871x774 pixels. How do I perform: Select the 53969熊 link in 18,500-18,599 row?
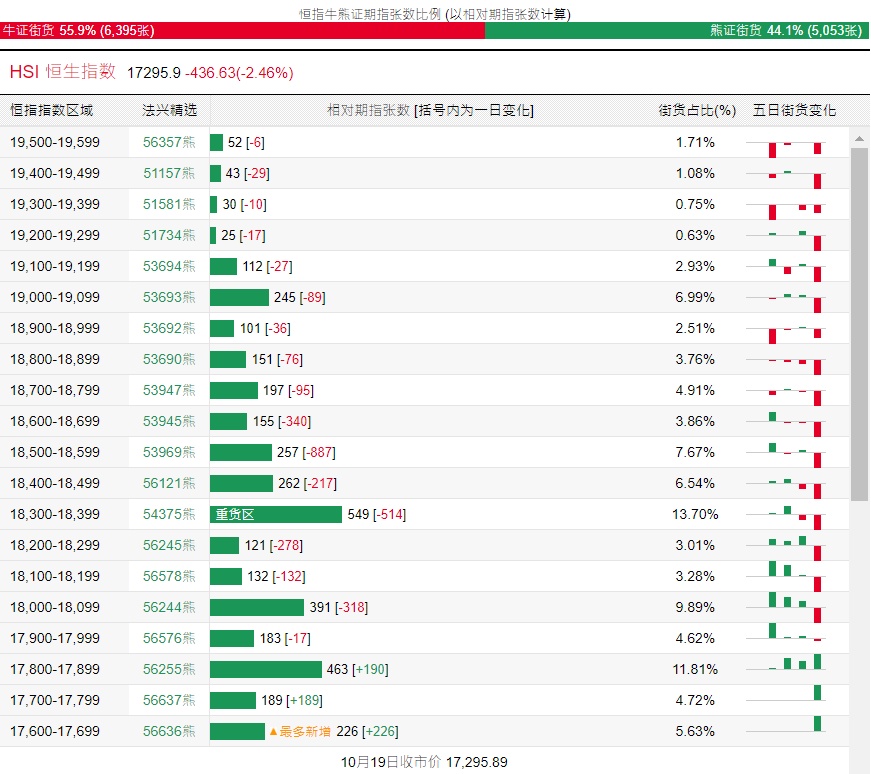(x=169, y=452)
